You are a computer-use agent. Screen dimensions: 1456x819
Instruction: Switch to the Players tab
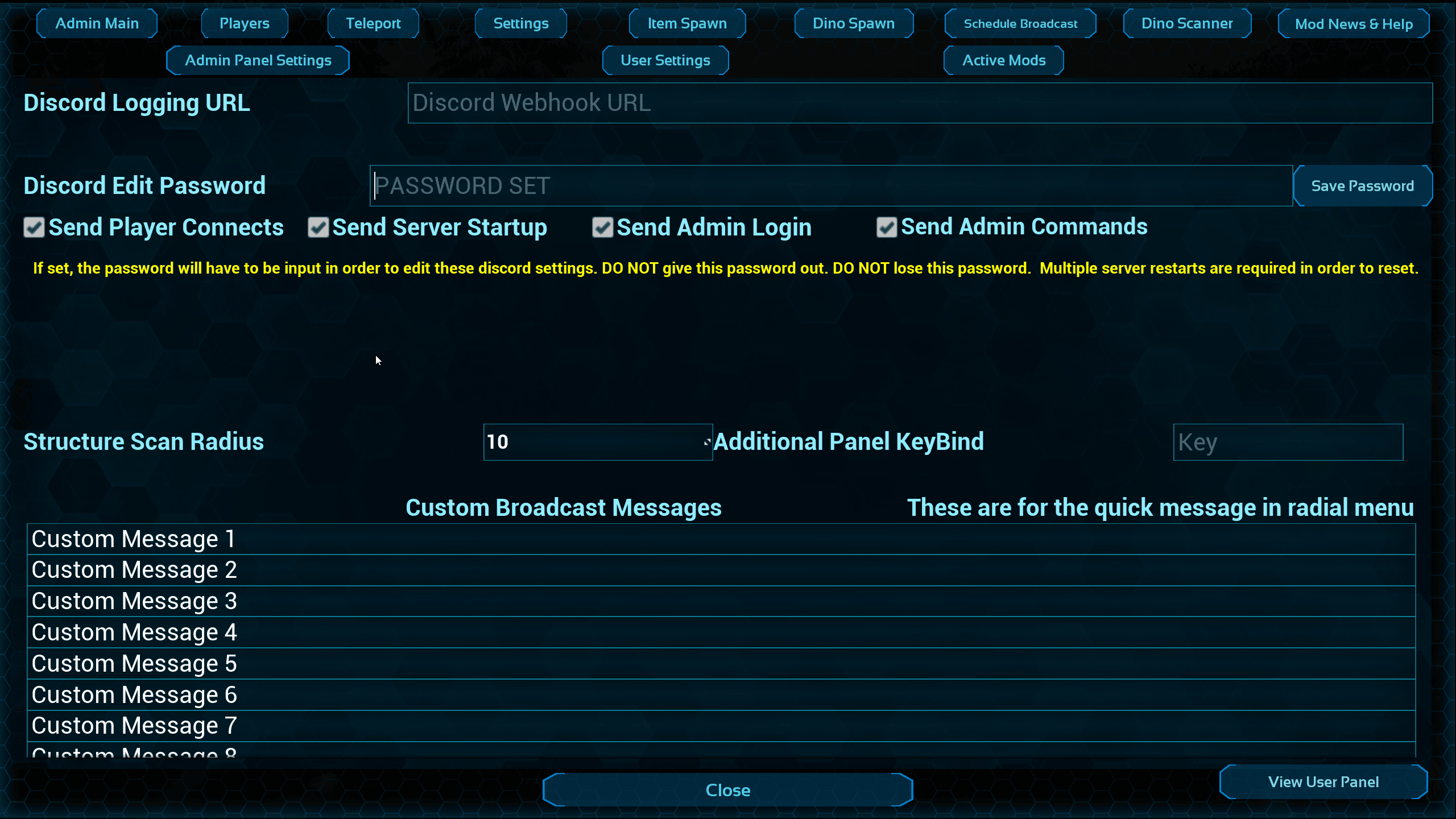tap(245, 23)
